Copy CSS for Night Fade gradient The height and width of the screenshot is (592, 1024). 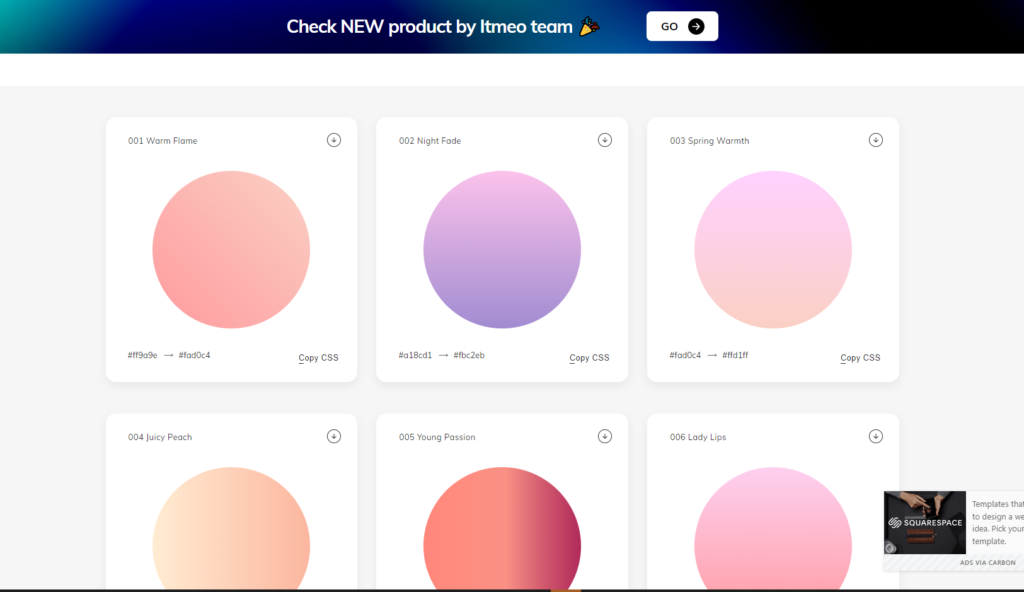click(589, 357)
